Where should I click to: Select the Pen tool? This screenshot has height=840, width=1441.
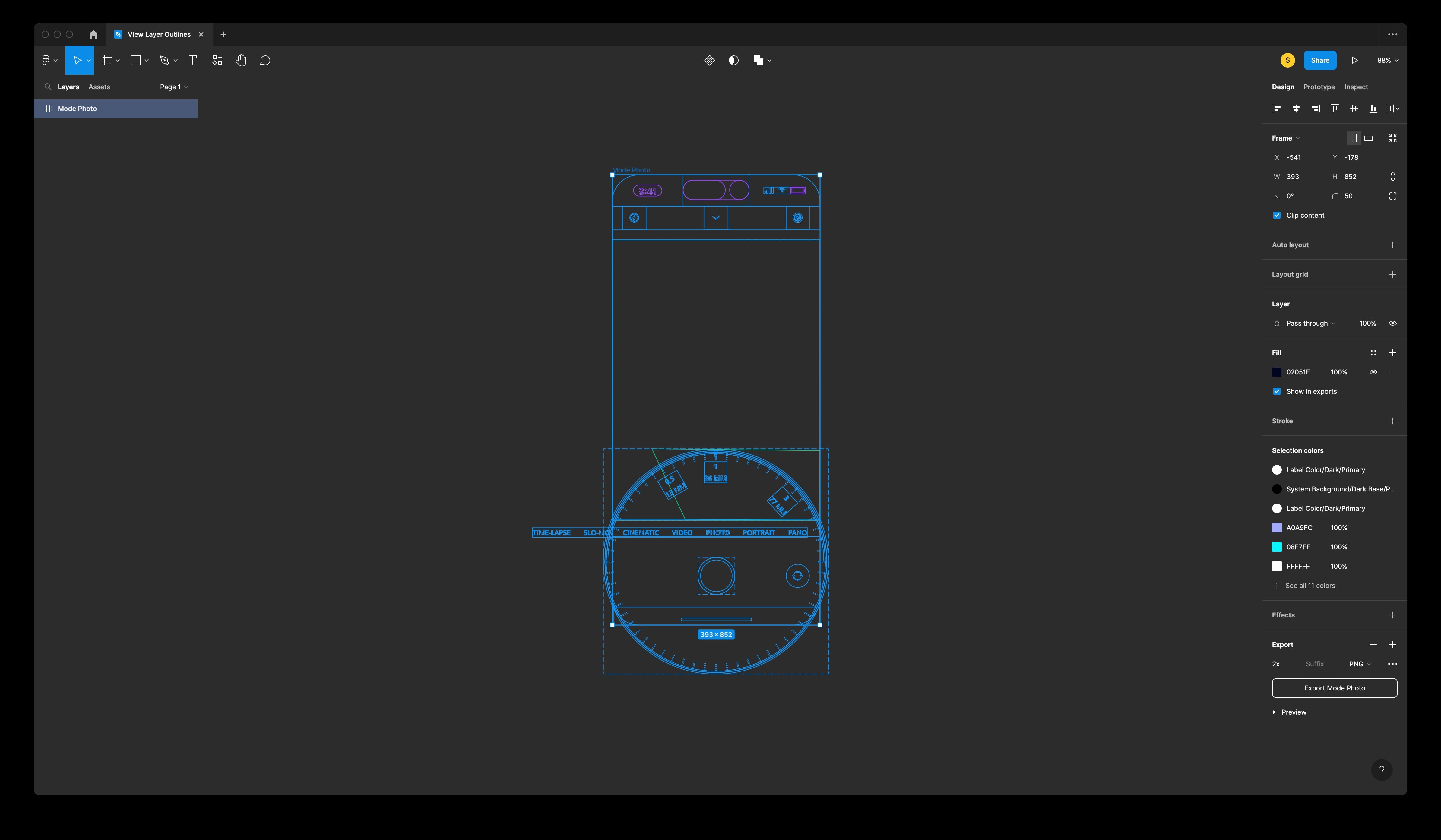(x=165, y=60)
